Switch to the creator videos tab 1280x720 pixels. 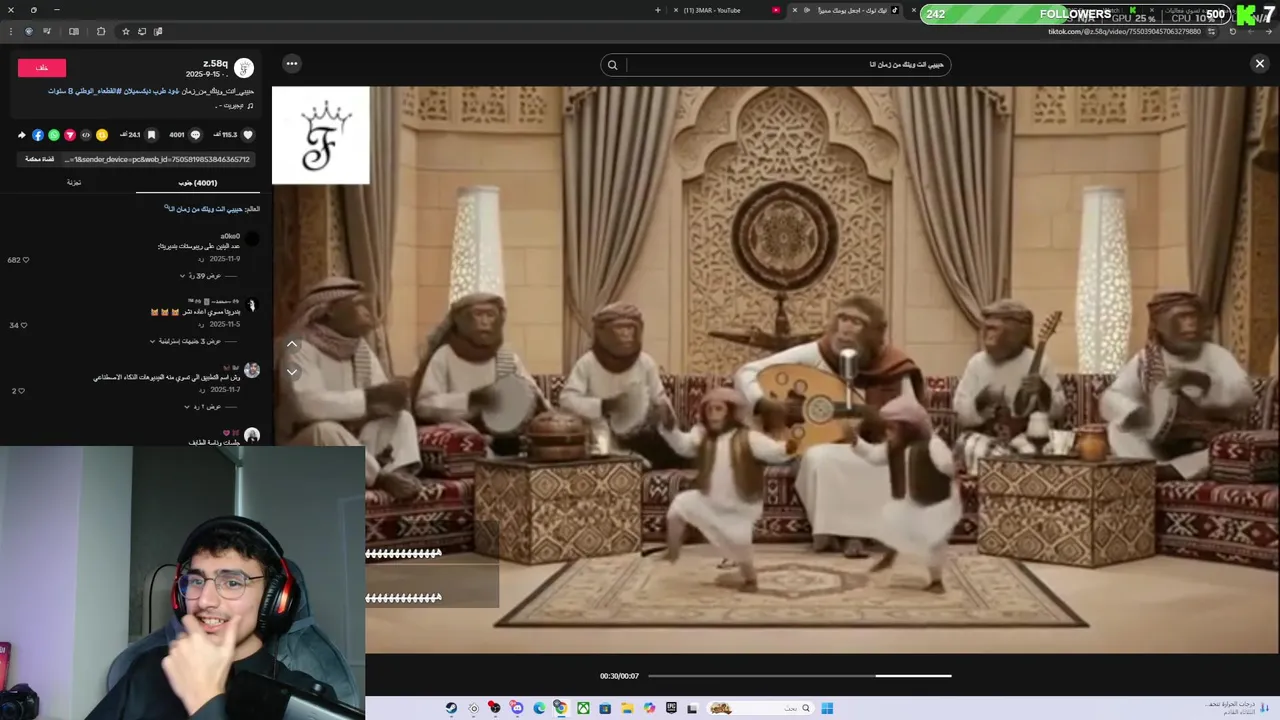click(74, 183)
